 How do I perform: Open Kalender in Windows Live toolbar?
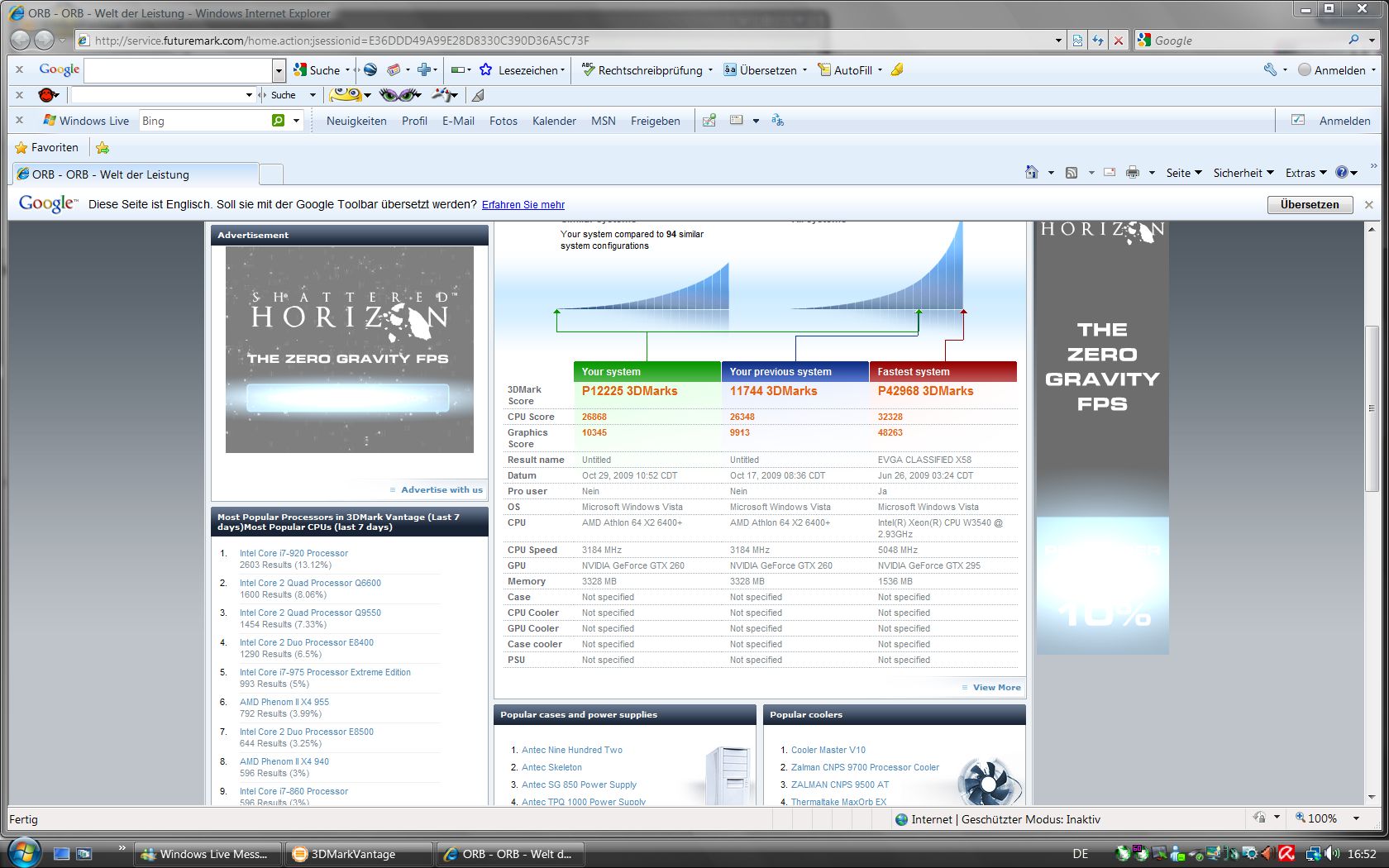(554, 121)
